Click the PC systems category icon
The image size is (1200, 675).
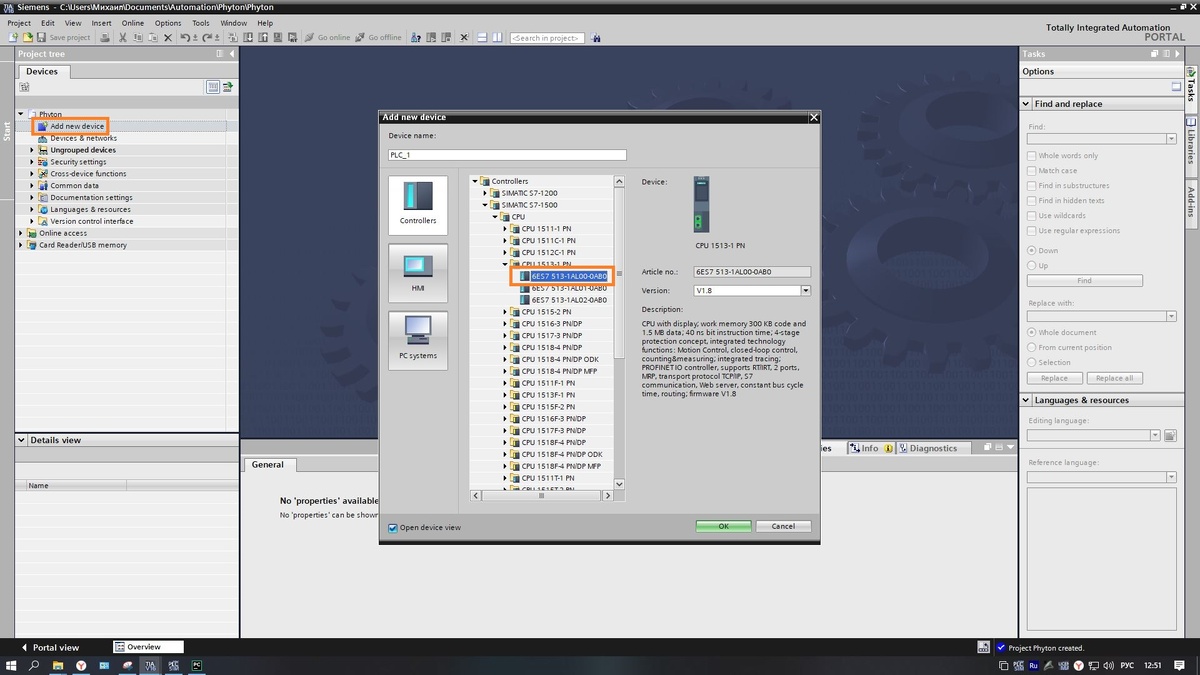point(418,340)
